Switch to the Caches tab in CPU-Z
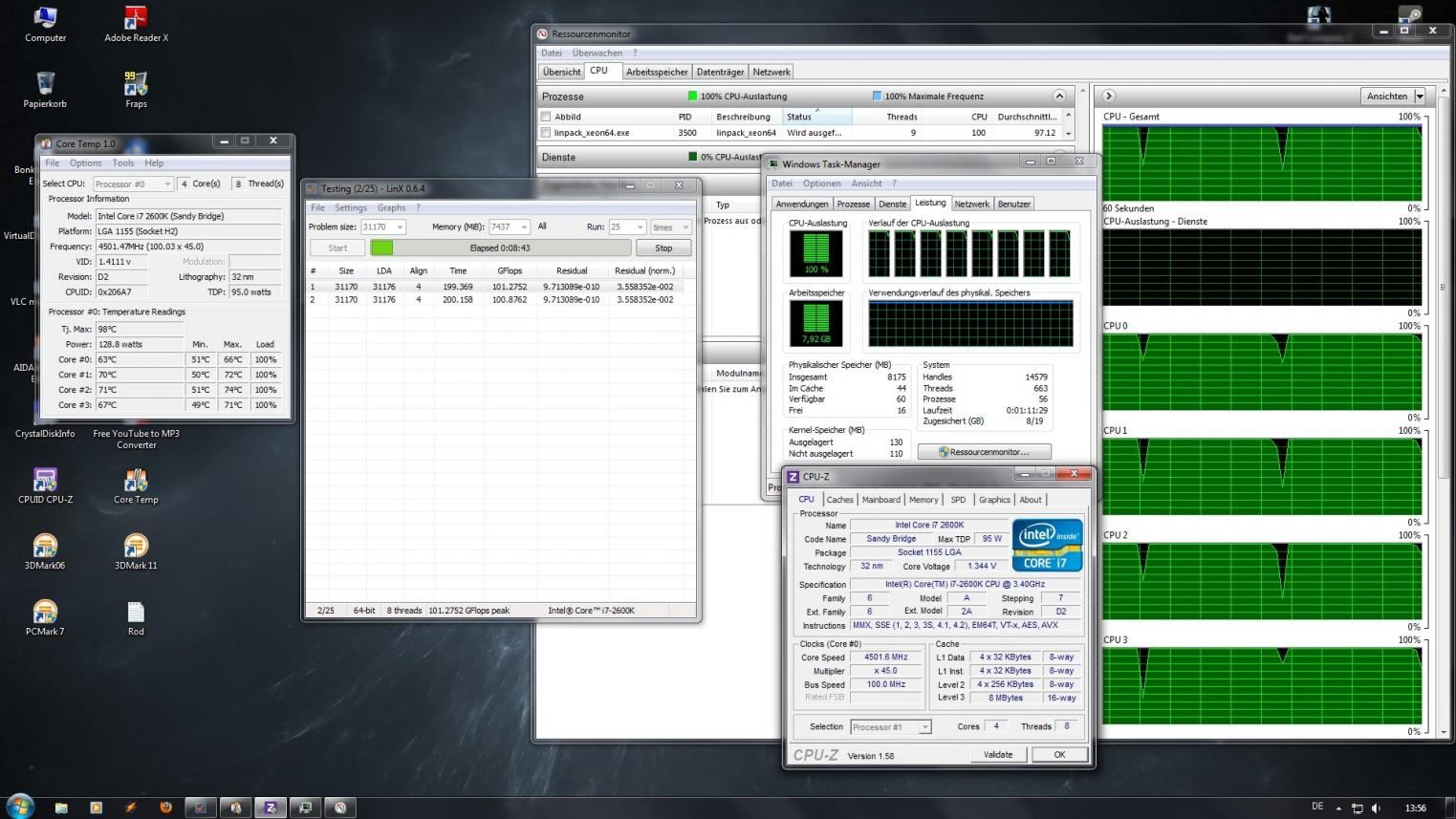 [x=839, y=500]
